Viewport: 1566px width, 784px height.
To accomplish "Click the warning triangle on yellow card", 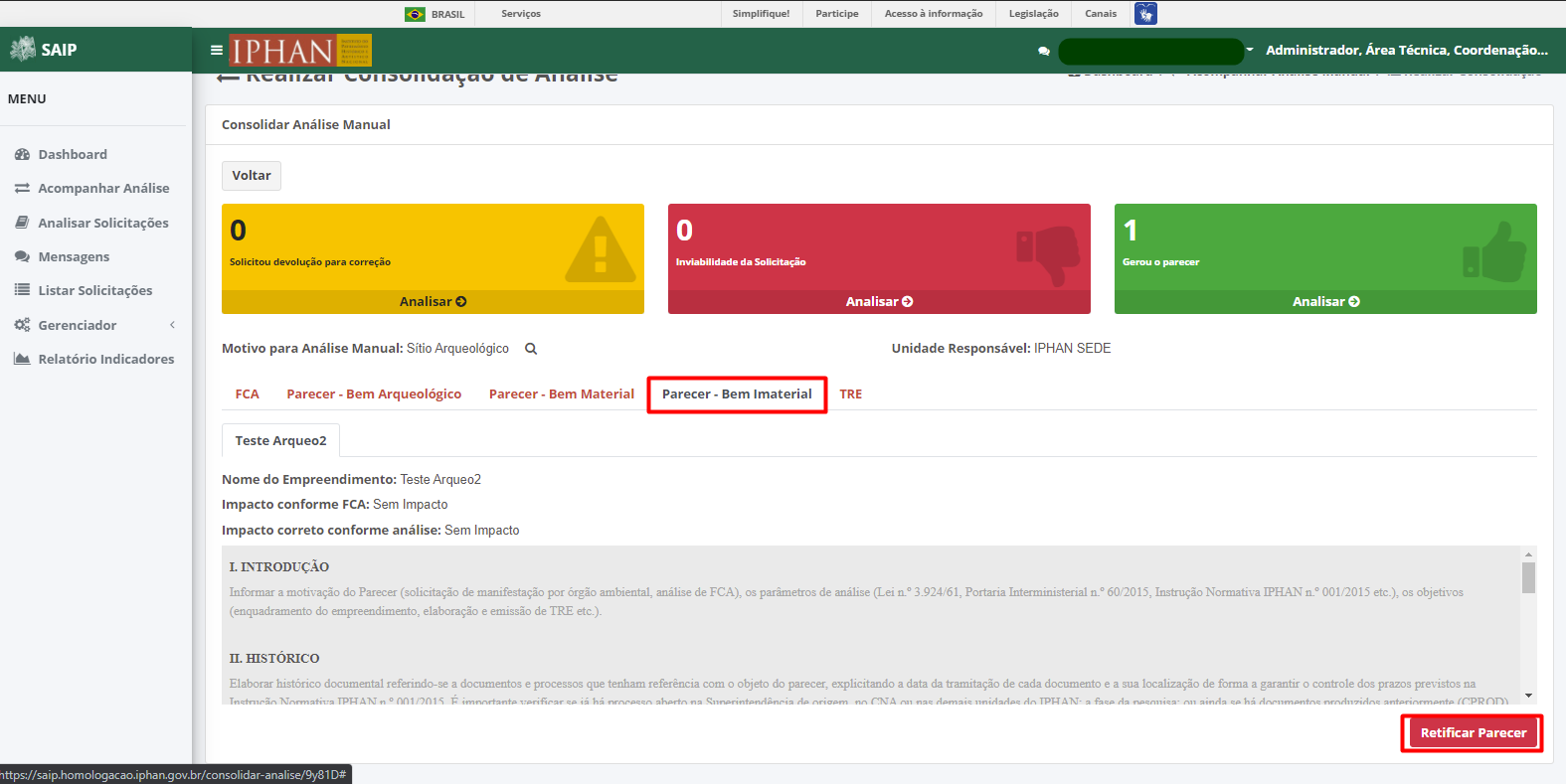I will [601, 249].
